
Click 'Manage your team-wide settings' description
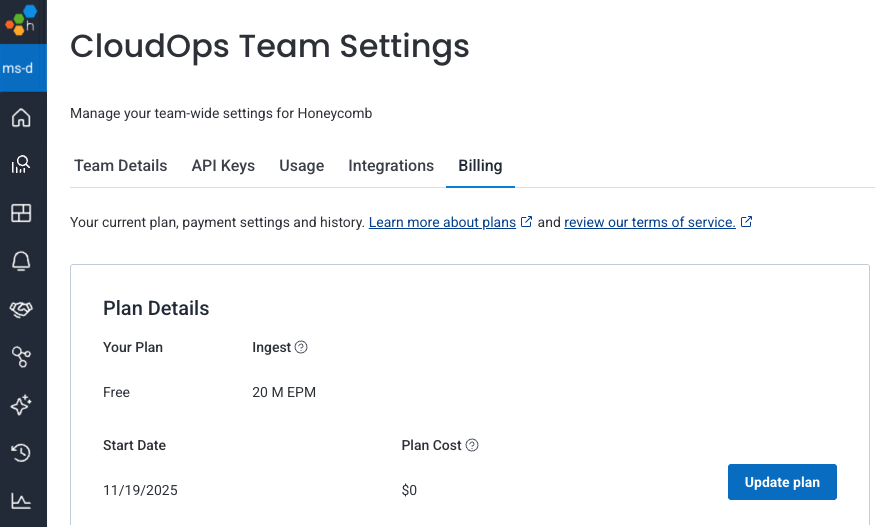pos(221,113)
